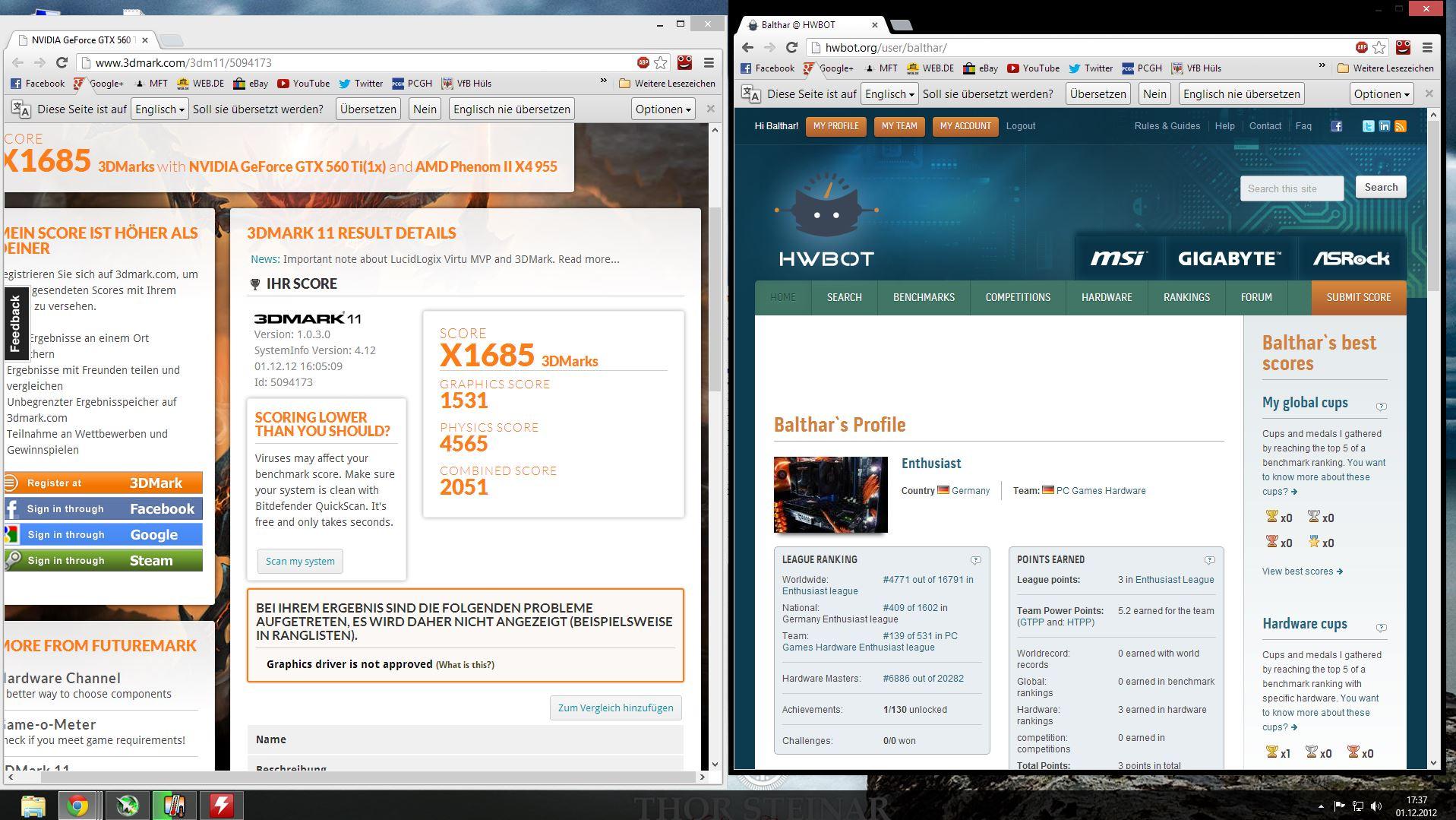The width and height of the screenshot is (1456, 820).
Task: Open Logout link on HWBOT
Action: click(1020, 126)
